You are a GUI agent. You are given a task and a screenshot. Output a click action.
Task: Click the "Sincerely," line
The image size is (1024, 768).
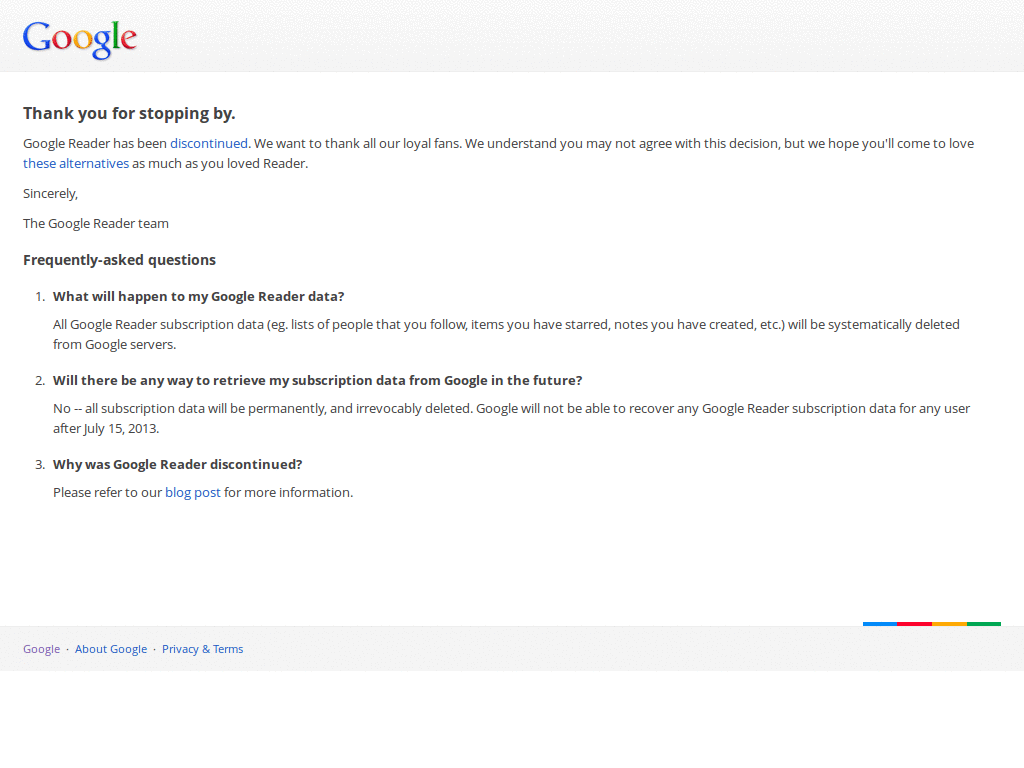50,193
